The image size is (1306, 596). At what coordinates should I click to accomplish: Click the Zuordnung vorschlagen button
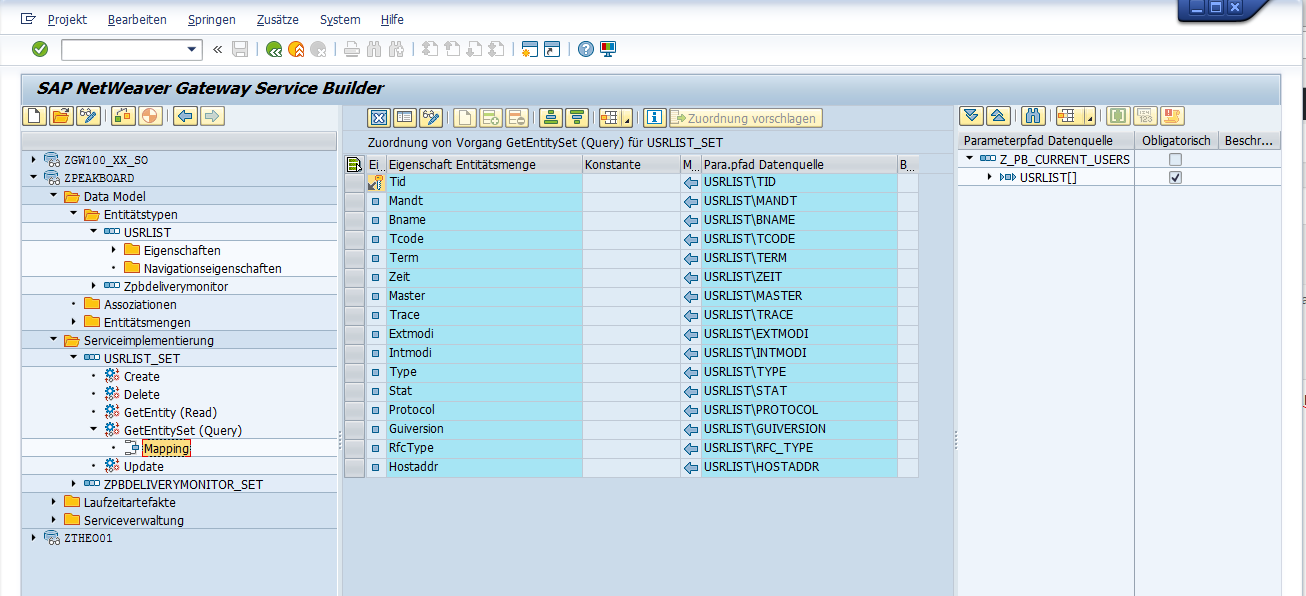pos(745,118)
